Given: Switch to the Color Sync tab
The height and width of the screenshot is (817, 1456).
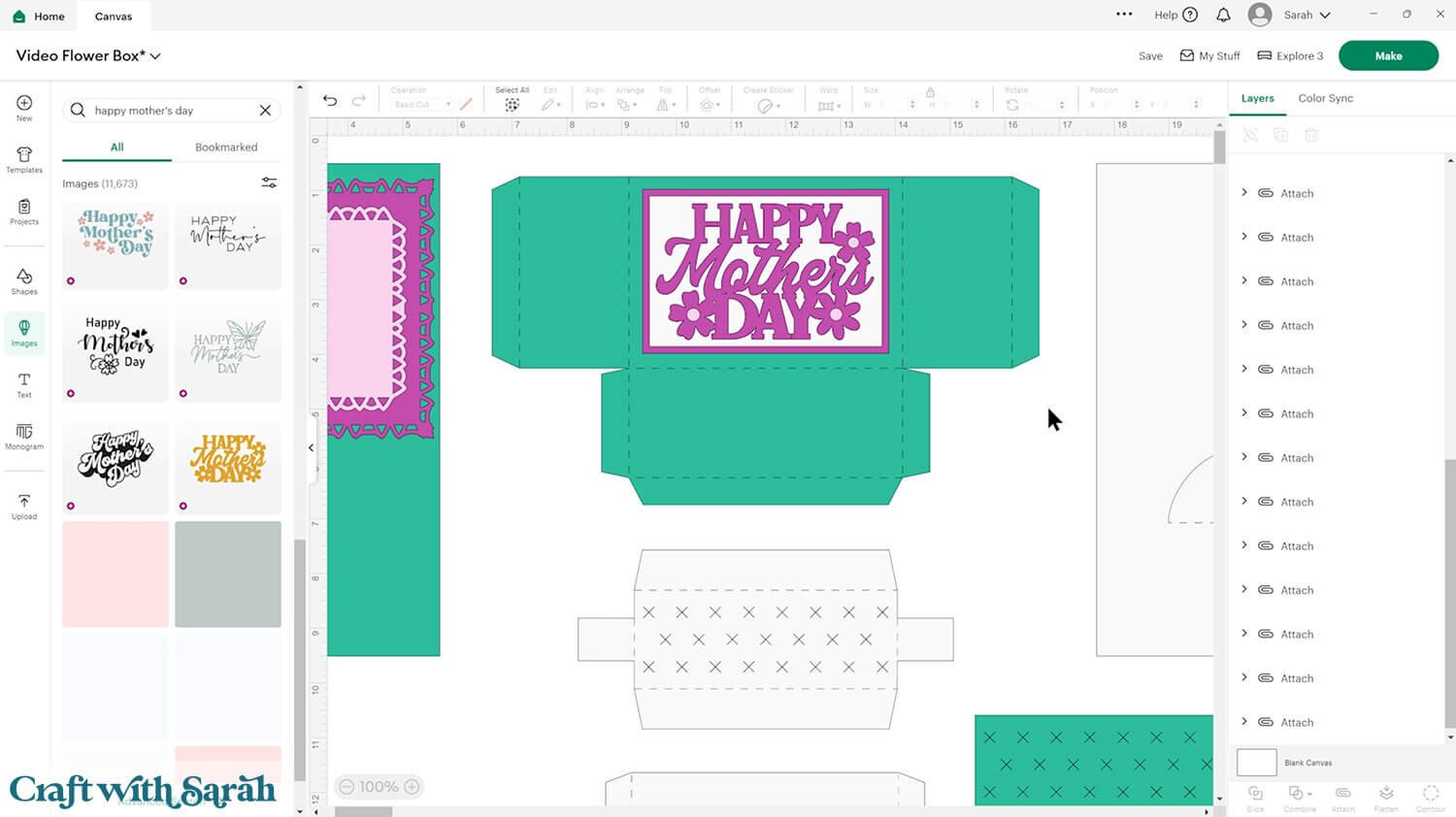Looking at the screenshot, I should point(1325,98).
